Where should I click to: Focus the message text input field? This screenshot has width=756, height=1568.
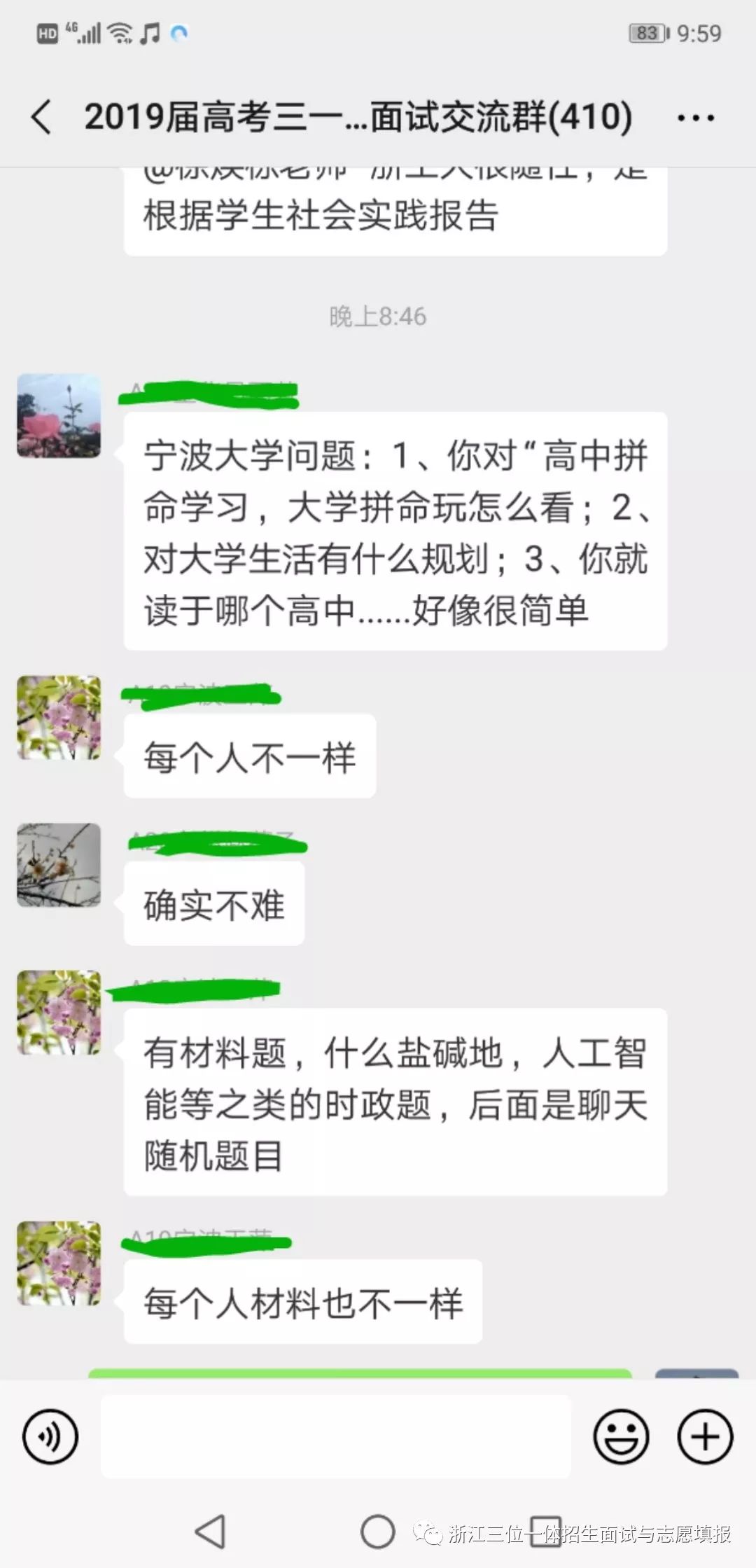pos(336,1437)
